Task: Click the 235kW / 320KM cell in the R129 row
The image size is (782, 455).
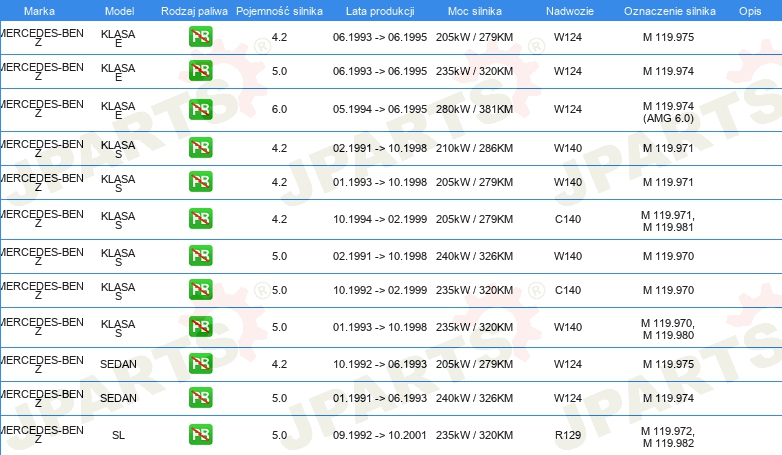Action: (x=474, y=435)
